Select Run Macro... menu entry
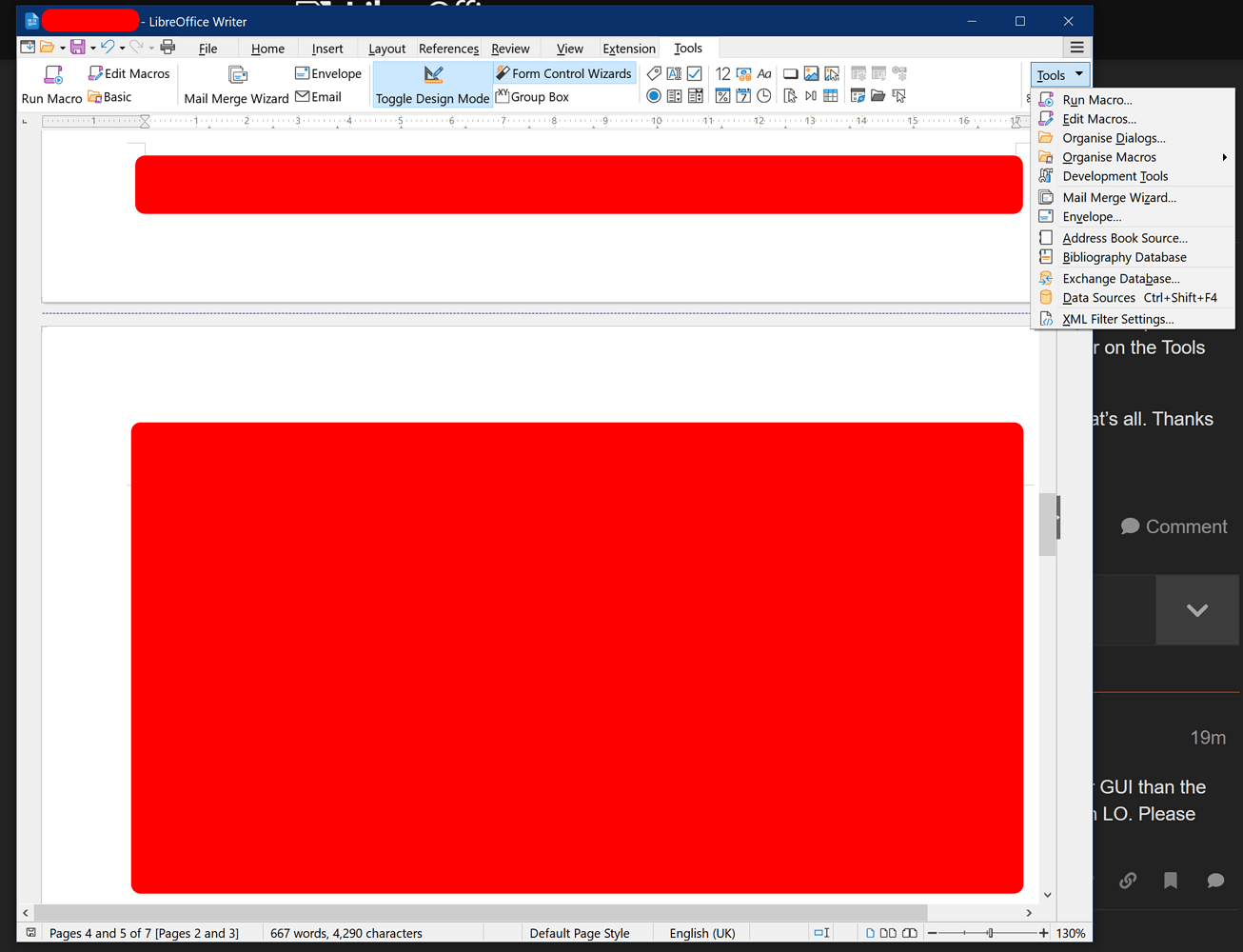 click(1133, 100)
